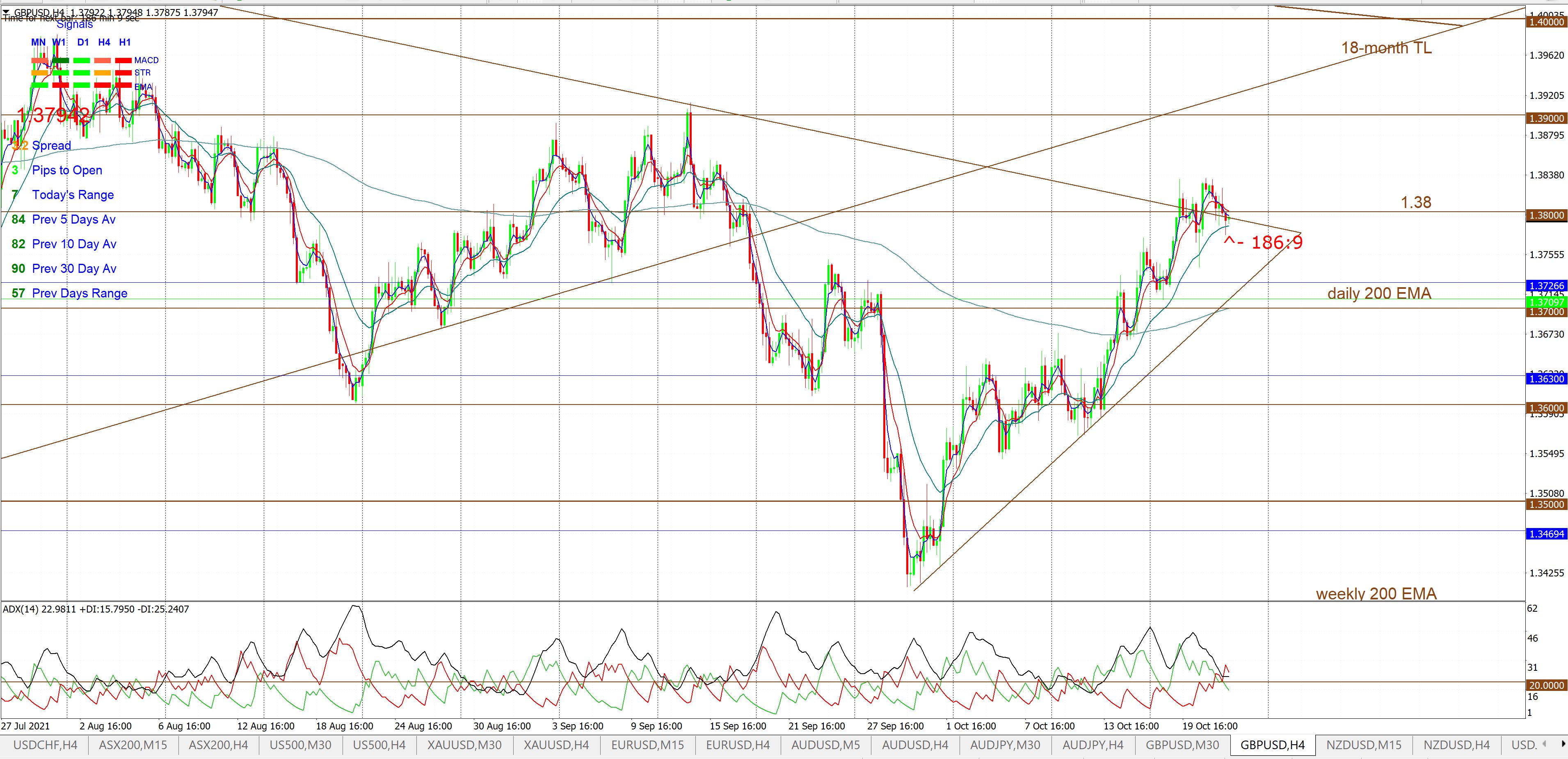Open the GBPUSD,M30 chart tab
1568x759 pixels.
pos(1182,744)
